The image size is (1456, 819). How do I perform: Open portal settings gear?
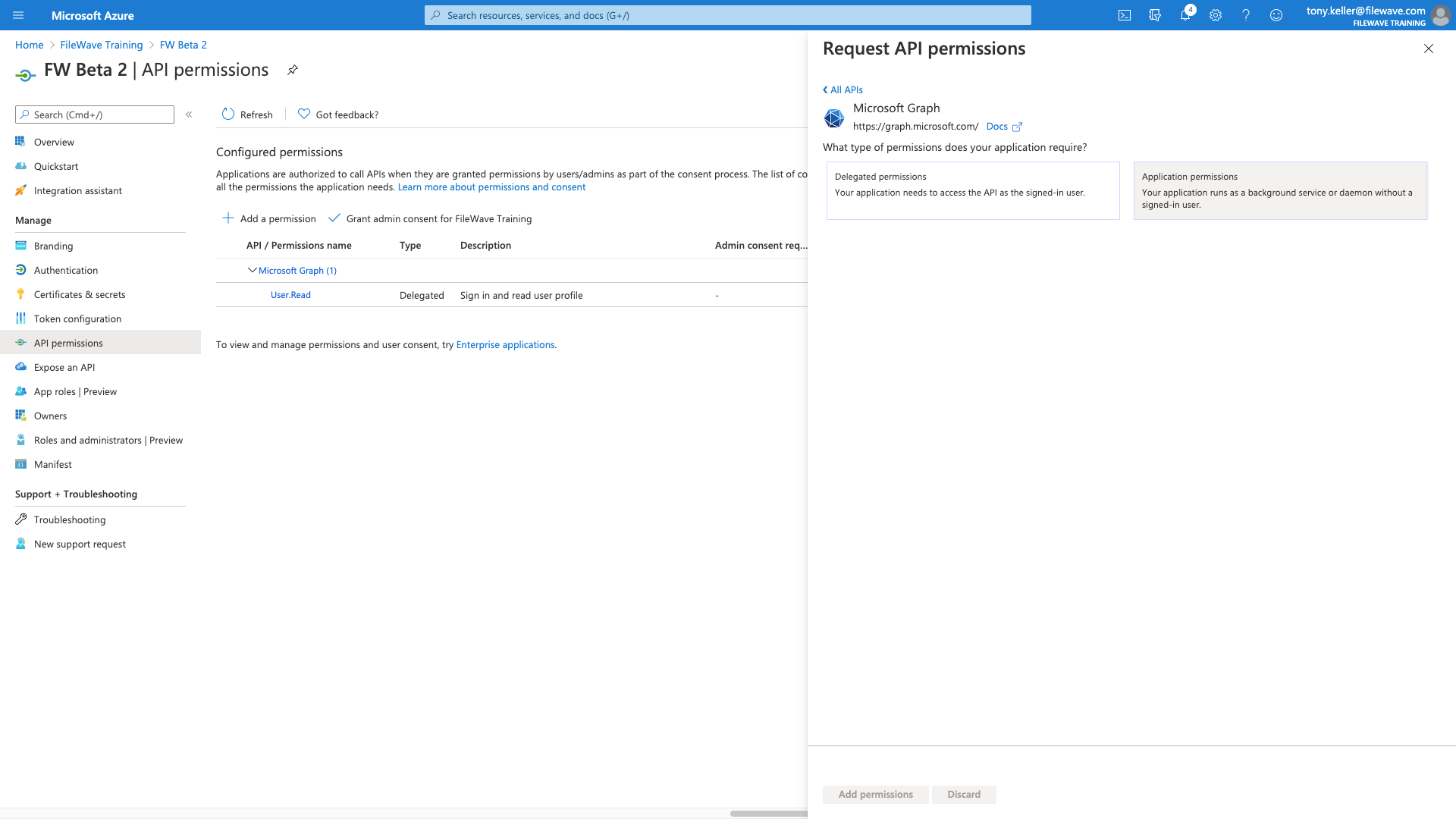pyautogui.click(x=1216, y=15)
